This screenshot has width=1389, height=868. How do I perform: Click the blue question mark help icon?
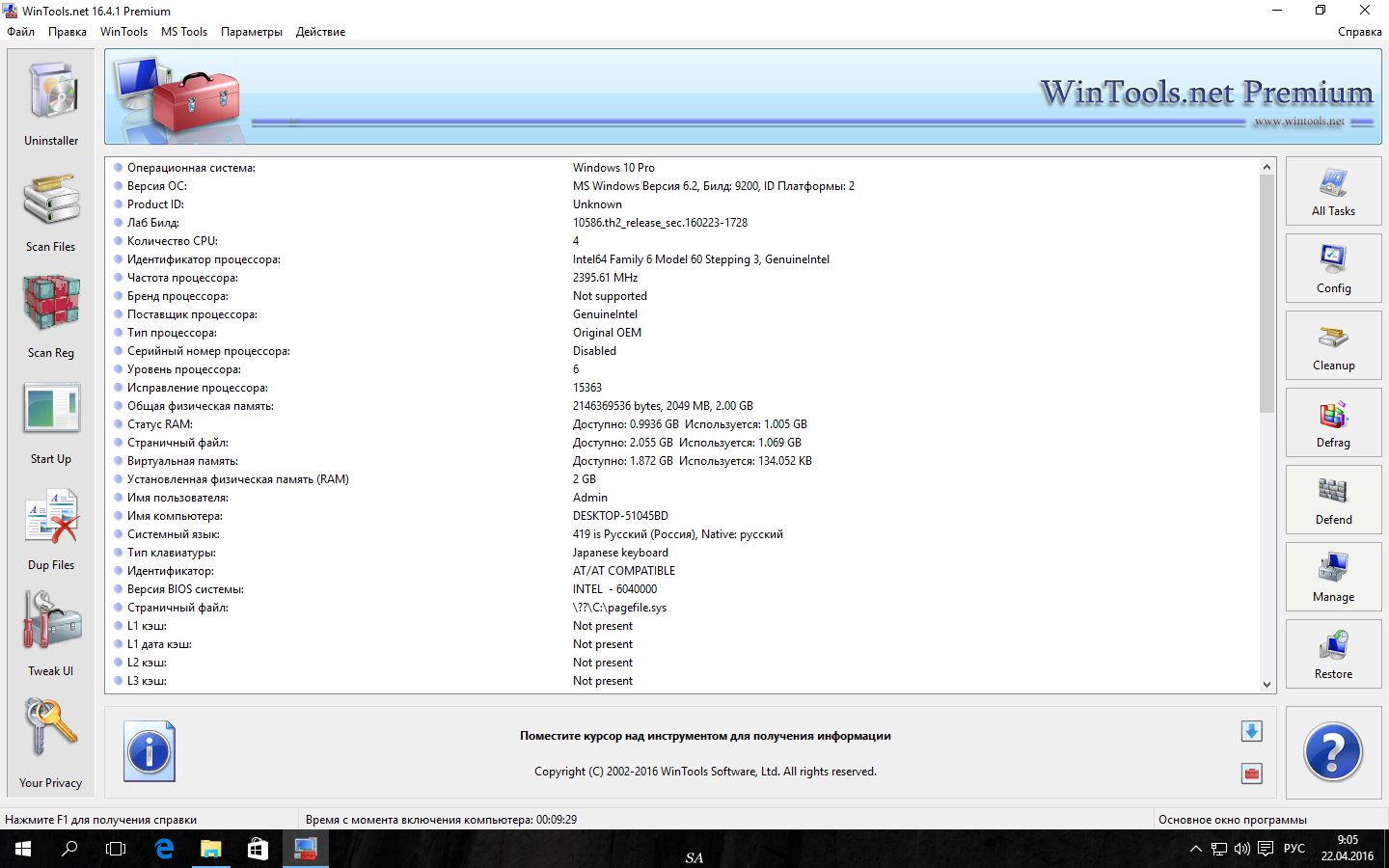(x=1333, y=752)
